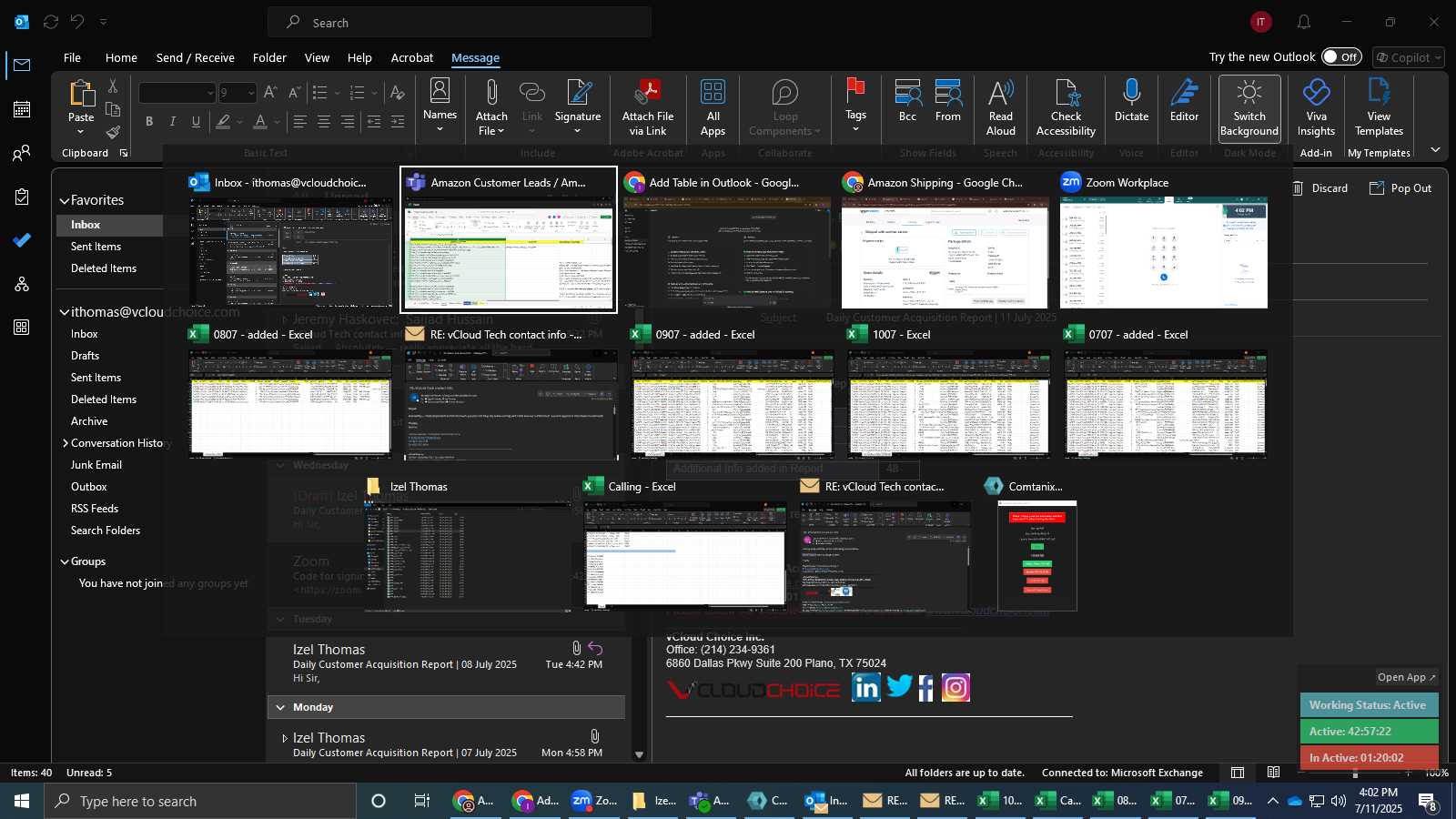Click the text highlight color button
The width and height of the screenshot is (1456, 819).
pyautogui.click(x=223, y=122)
